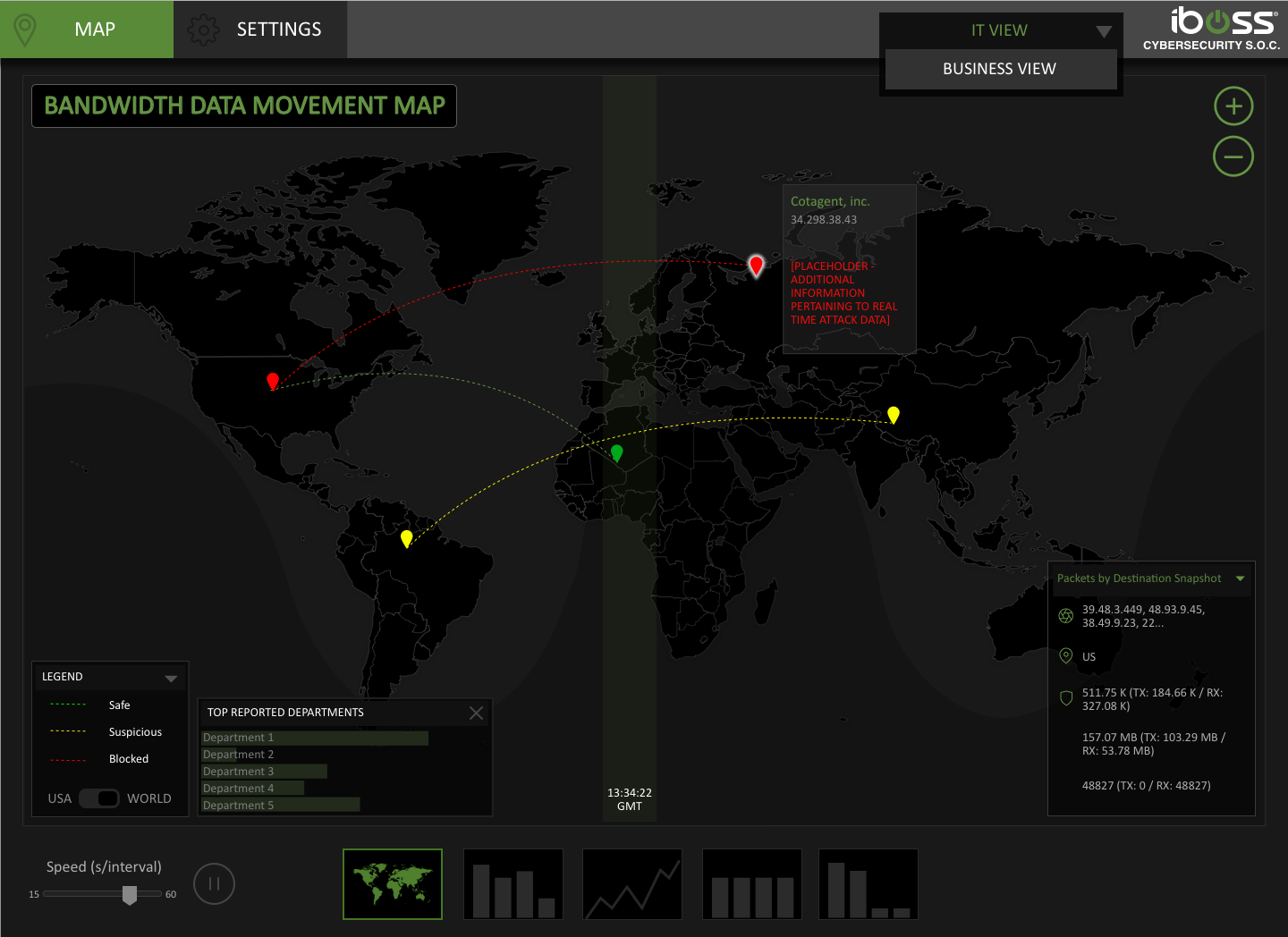This screenshot has width=1288, height=937.
Task: Open Packets by Destination Snapshot dropdown
Action: coord(1240,578)
